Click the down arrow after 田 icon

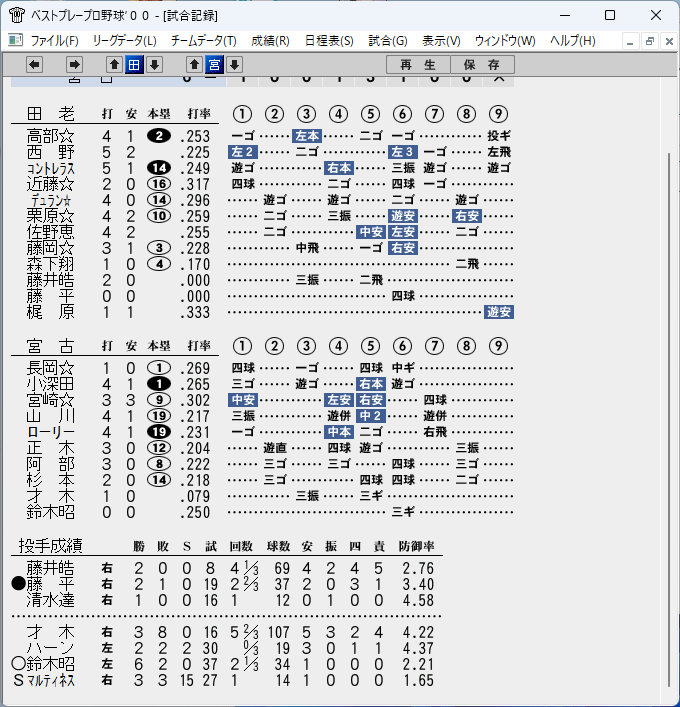tap(154, 65)
